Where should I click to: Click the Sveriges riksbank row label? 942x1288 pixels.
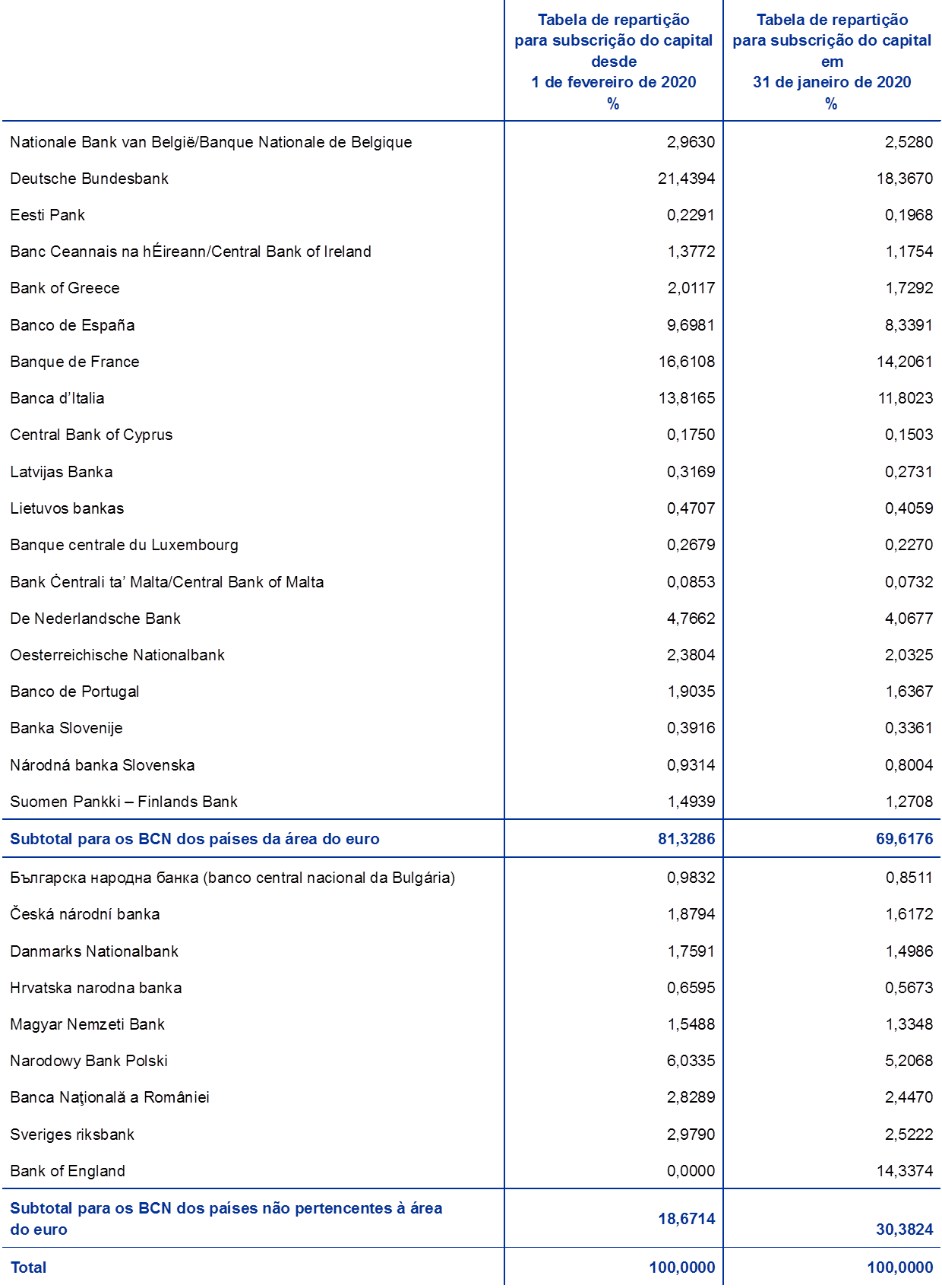(x=72, y=1135)
